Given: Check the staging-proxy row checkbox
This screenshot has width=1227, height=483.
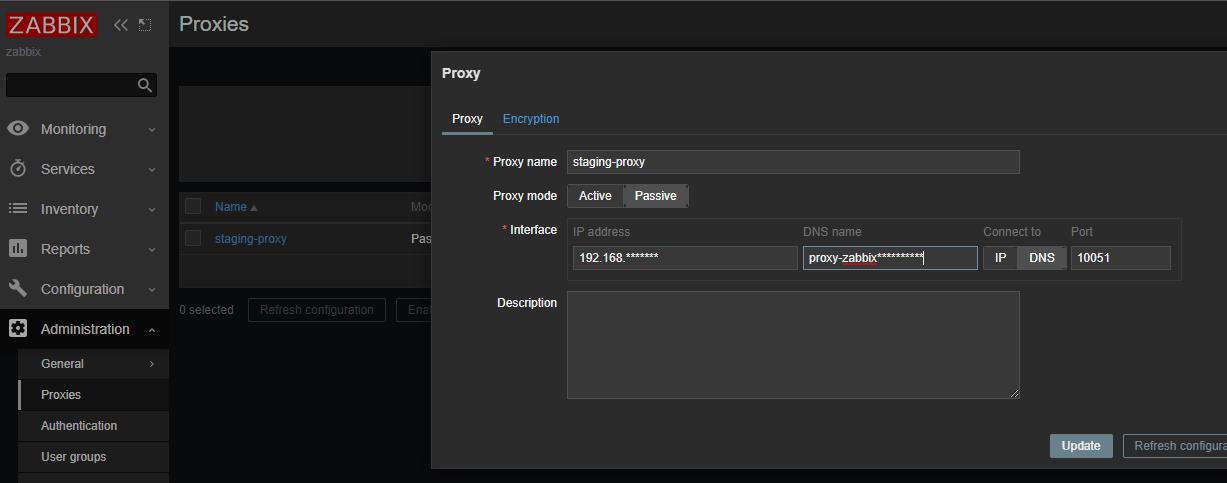Looking at the screenshot, I should click(x=194, y=238).
